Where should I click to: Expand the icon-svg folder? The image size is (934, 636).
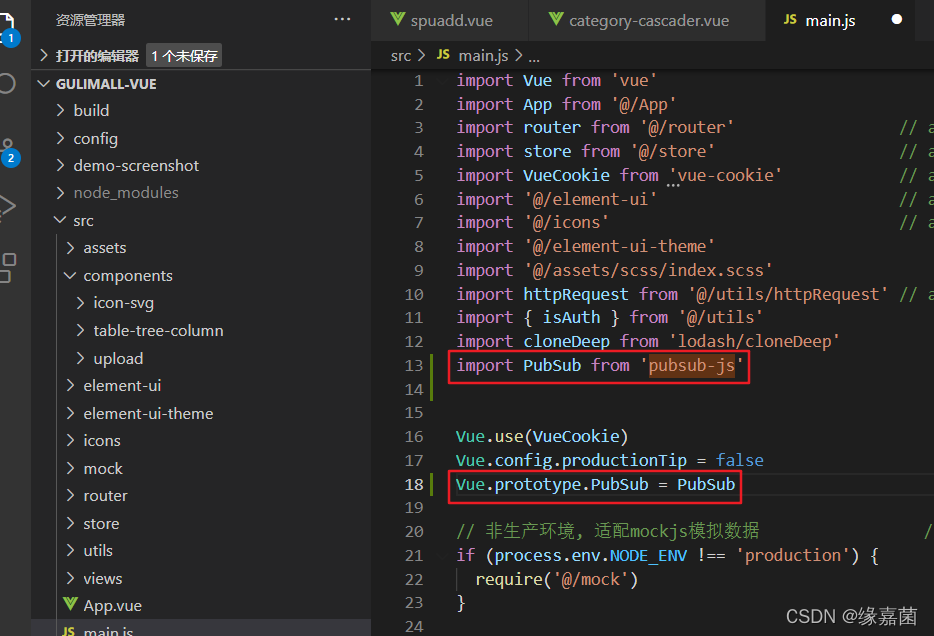(x=80, y=303)
